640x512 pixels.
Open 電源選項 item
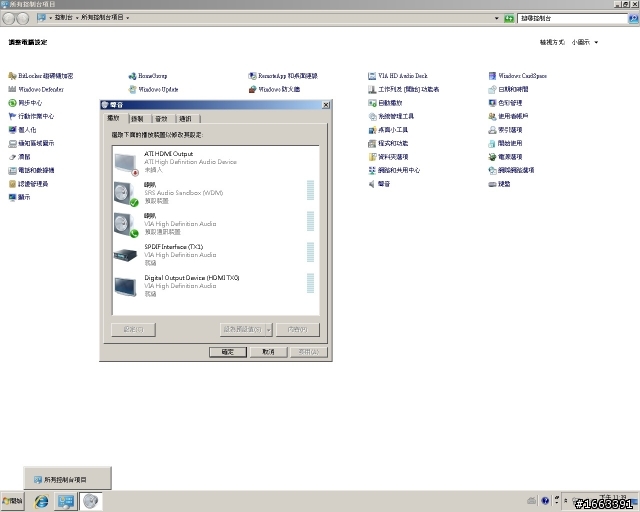pyautogui.click(x=505, y=157)
